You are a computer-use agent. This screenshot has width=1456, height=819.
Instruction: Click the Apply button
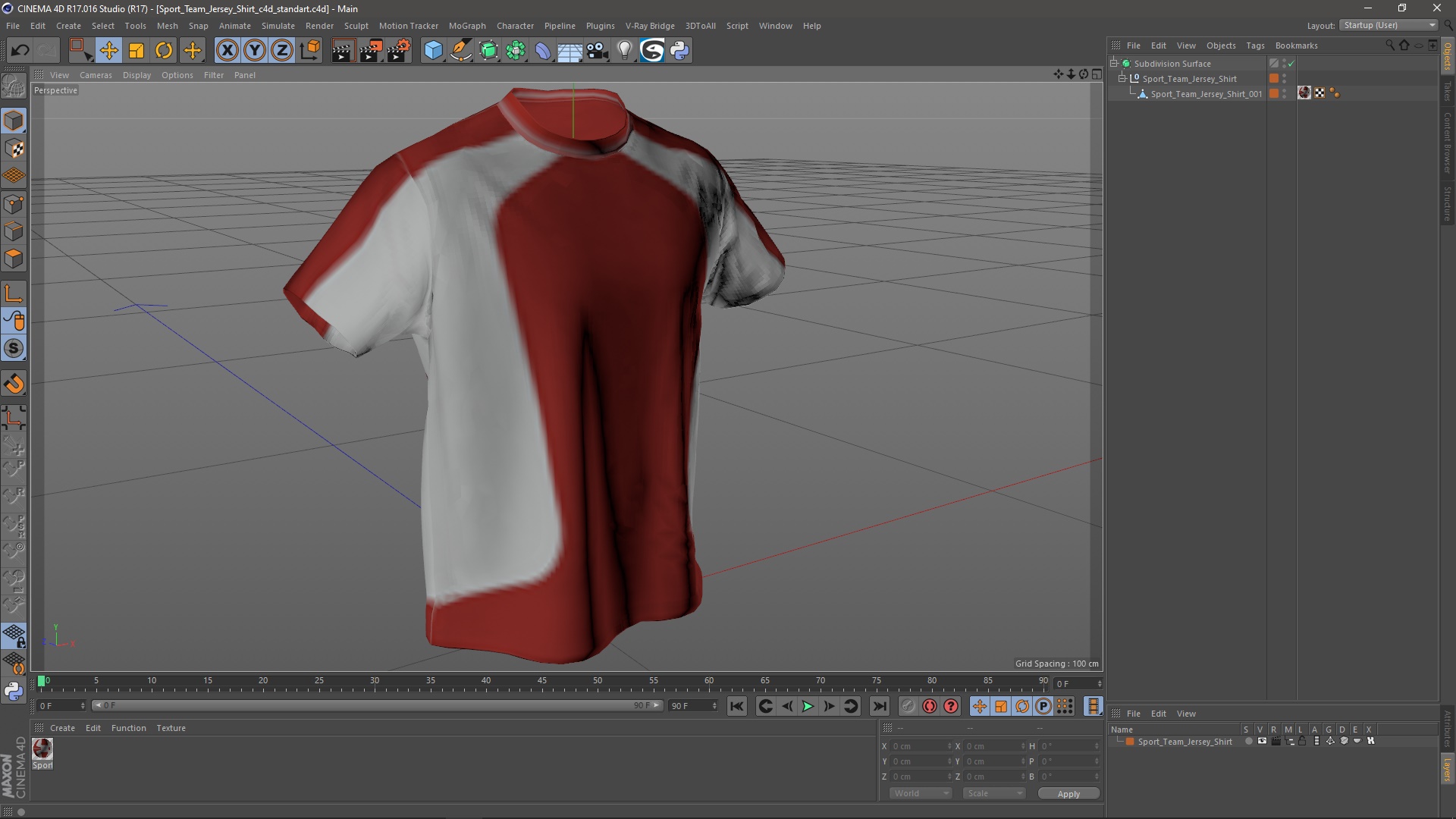[1068, 794]
